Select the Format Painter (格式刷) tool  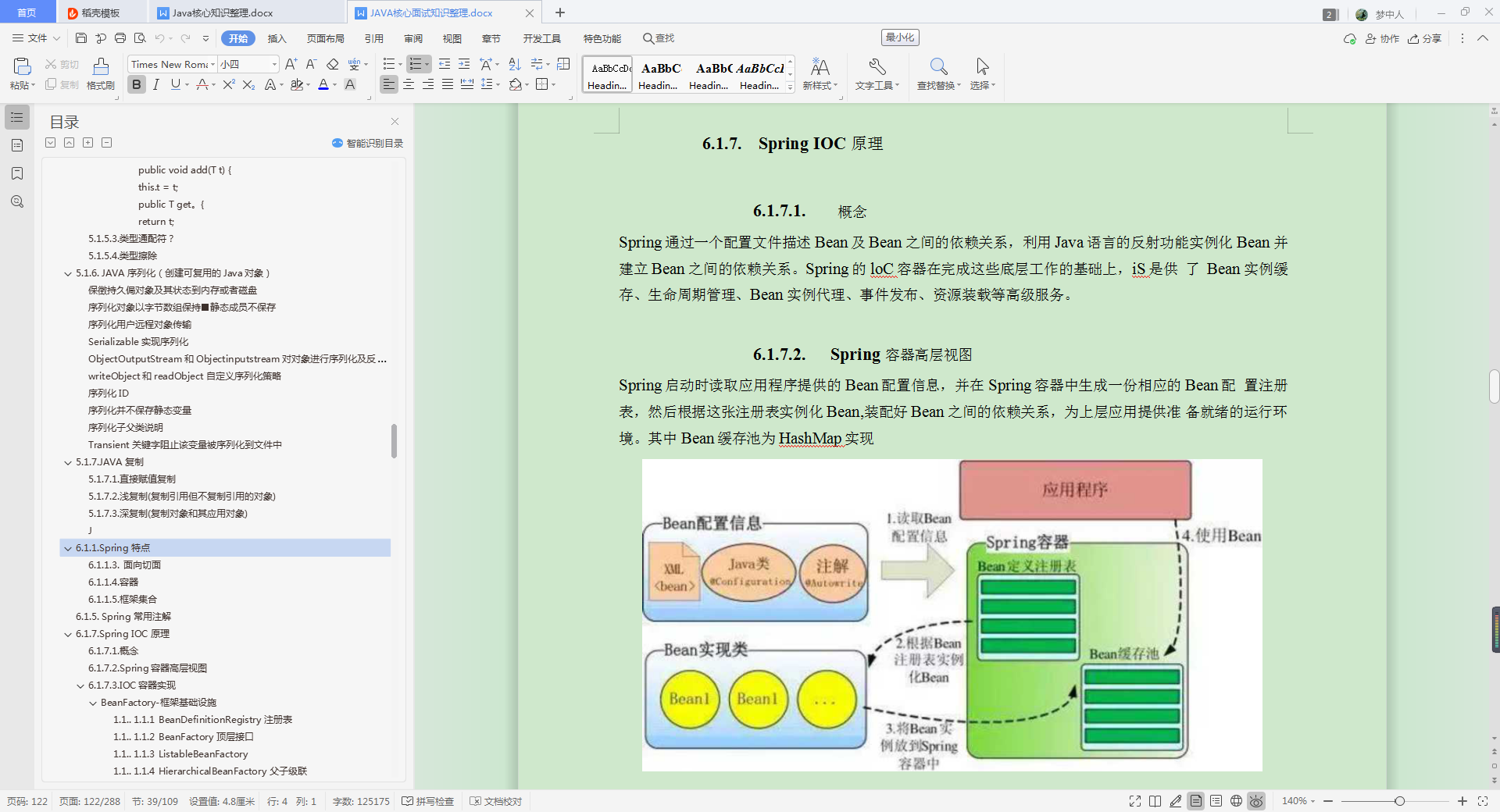tap(101, 73)
